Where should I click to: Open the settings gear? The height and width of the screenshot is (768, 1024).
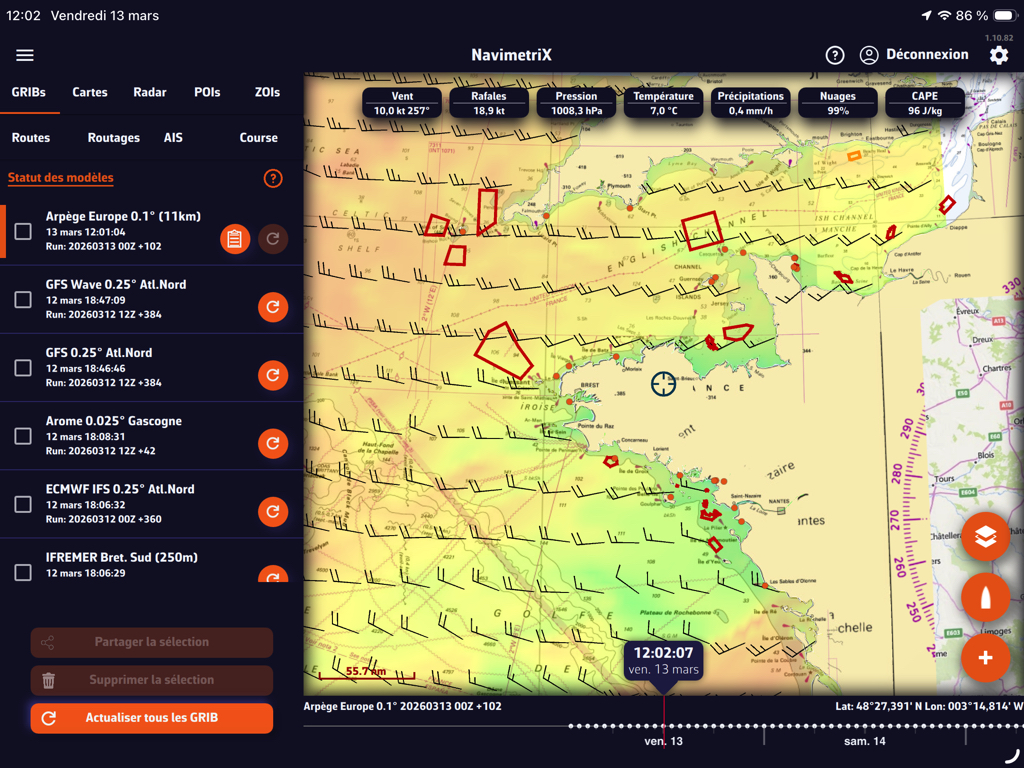coord(998,55)
